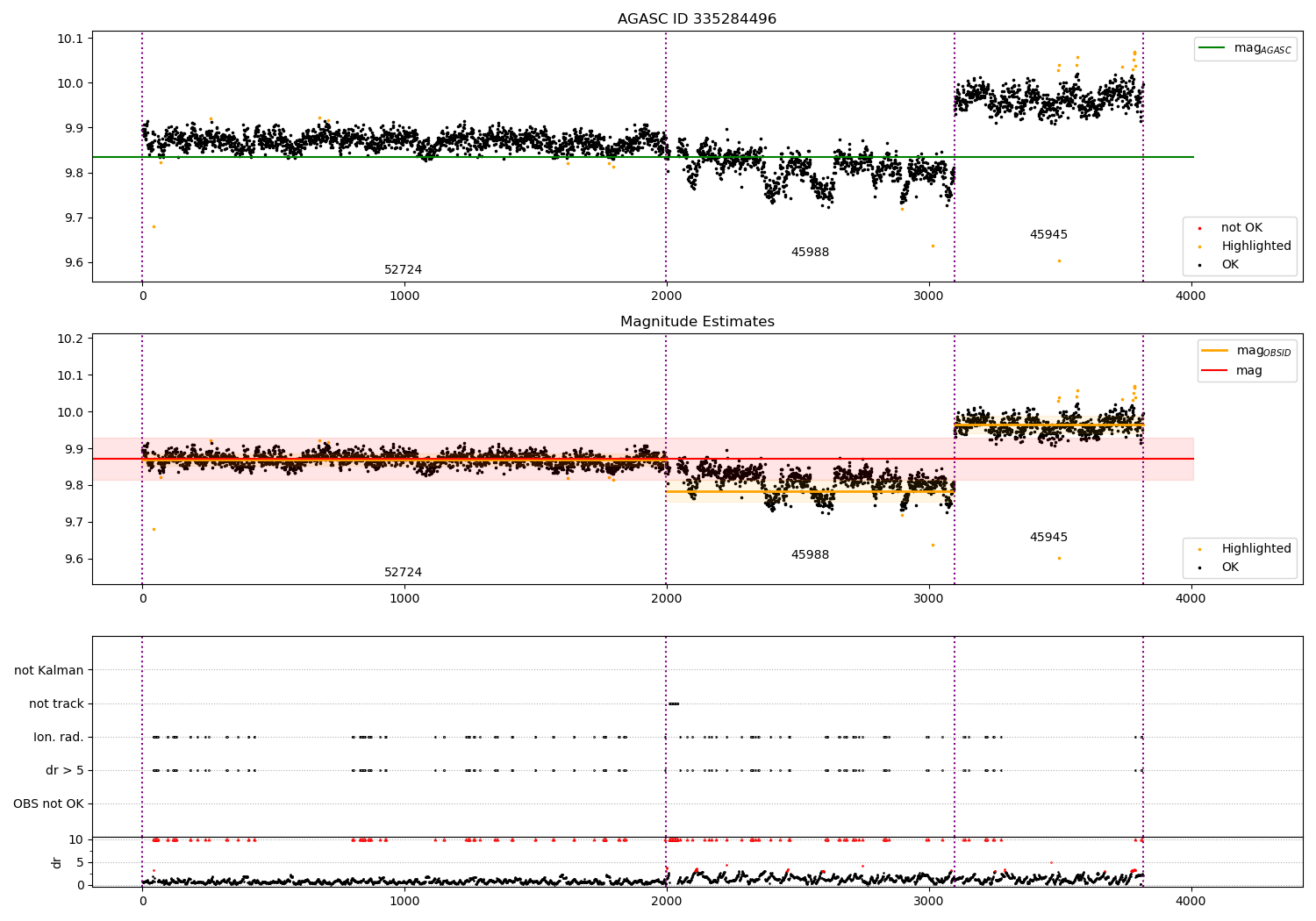Select 'Highlighted' legend entry in Magnitude Estimates plot
Screen dimensions: 1316x921
click(x=1256, y=549)
